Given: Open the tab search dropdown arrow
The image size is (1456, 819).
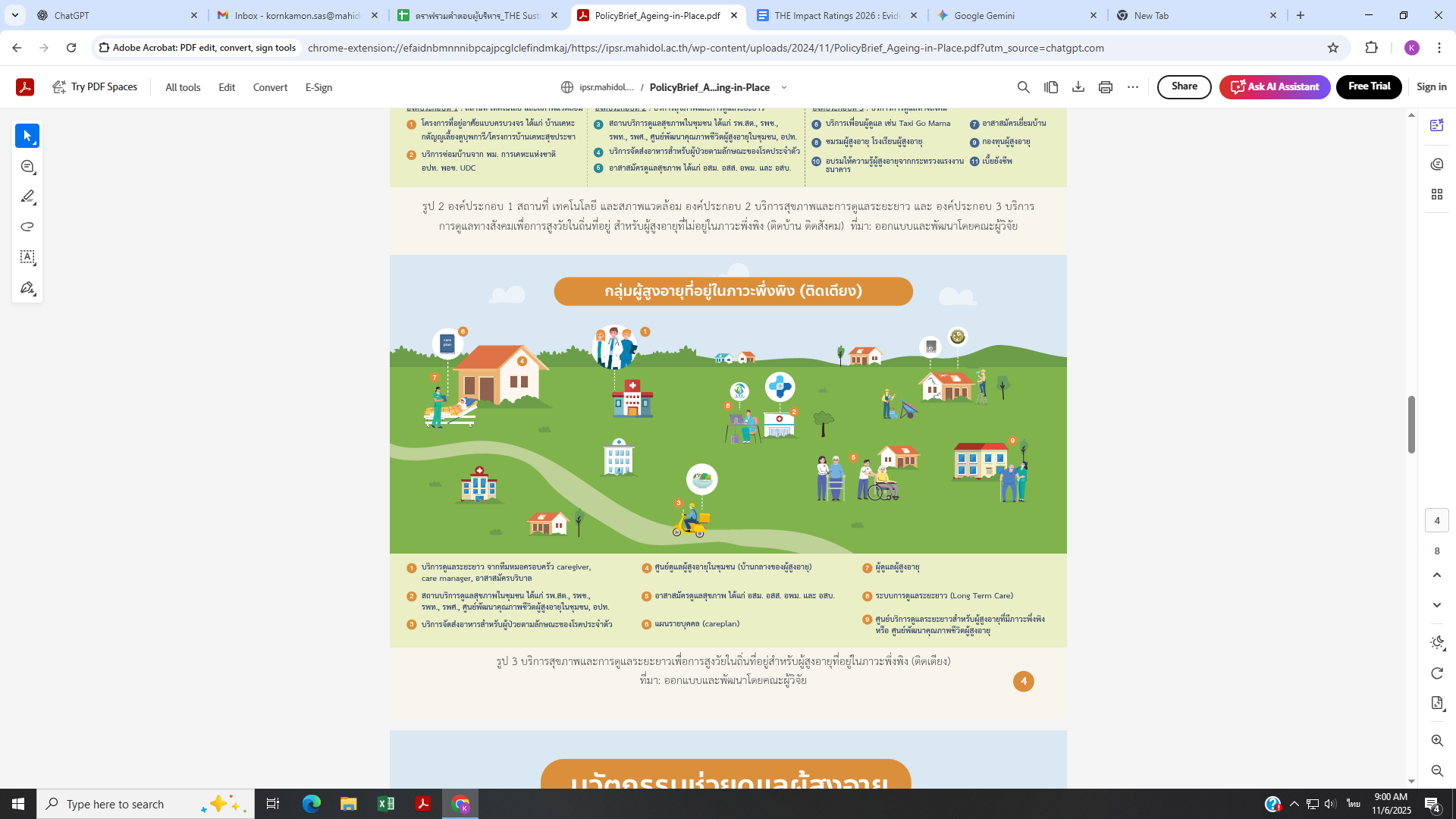Looking at the screenshot, I should (x=14, y=15).
